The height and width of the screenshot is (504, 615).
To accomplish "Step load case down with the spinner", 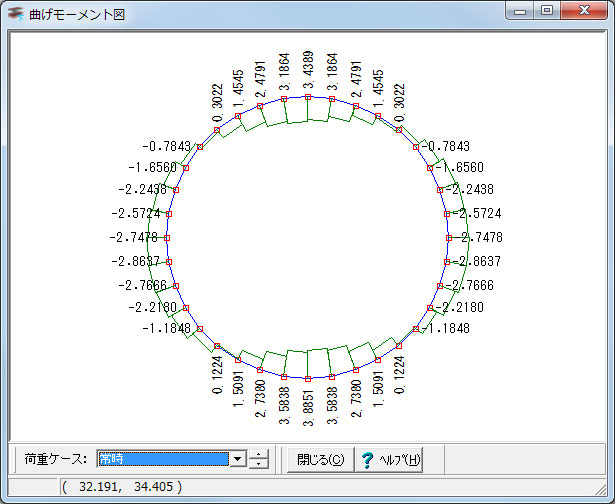I will click(259, 463).
